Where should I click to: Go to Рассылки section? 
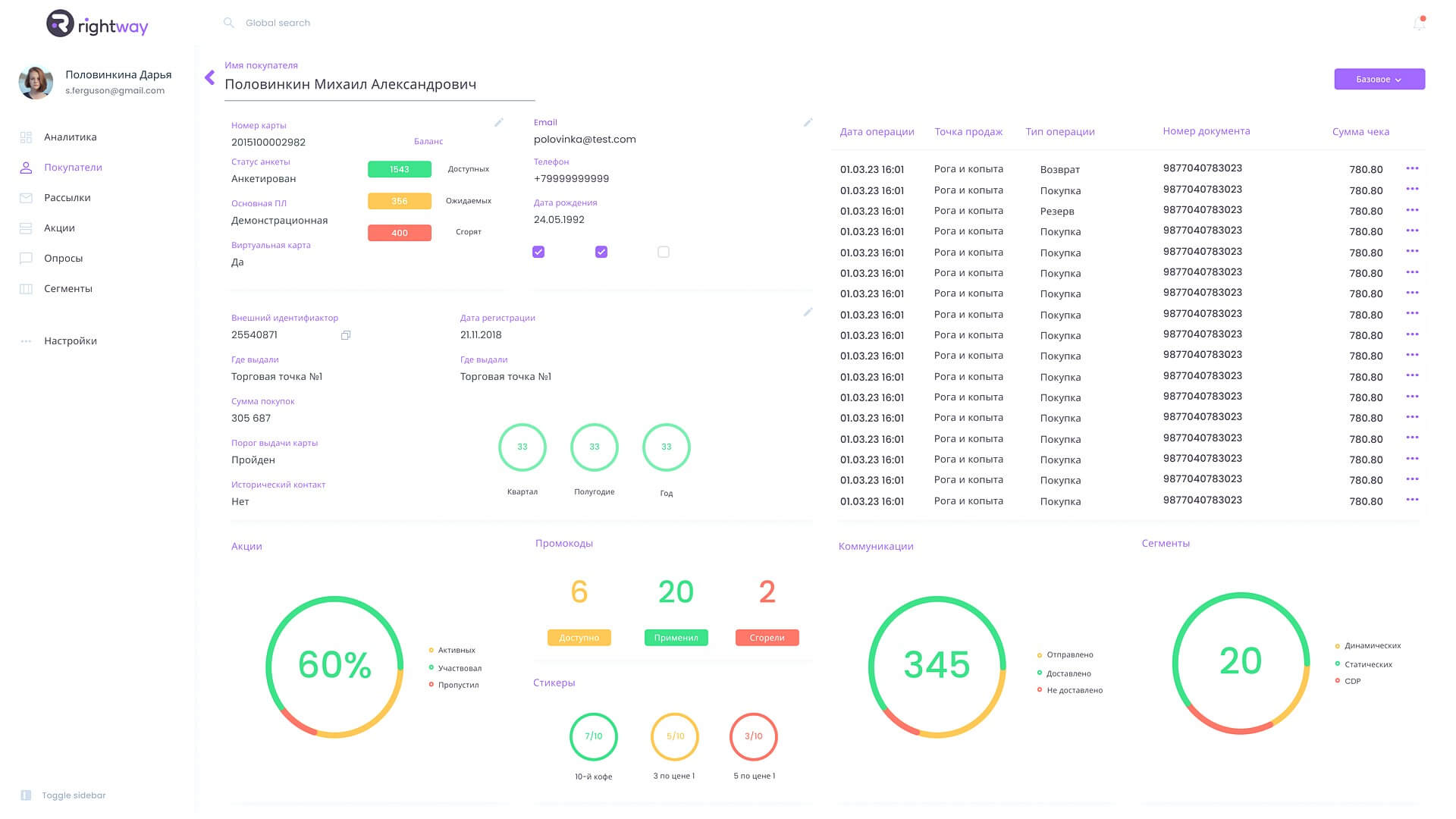67,198
